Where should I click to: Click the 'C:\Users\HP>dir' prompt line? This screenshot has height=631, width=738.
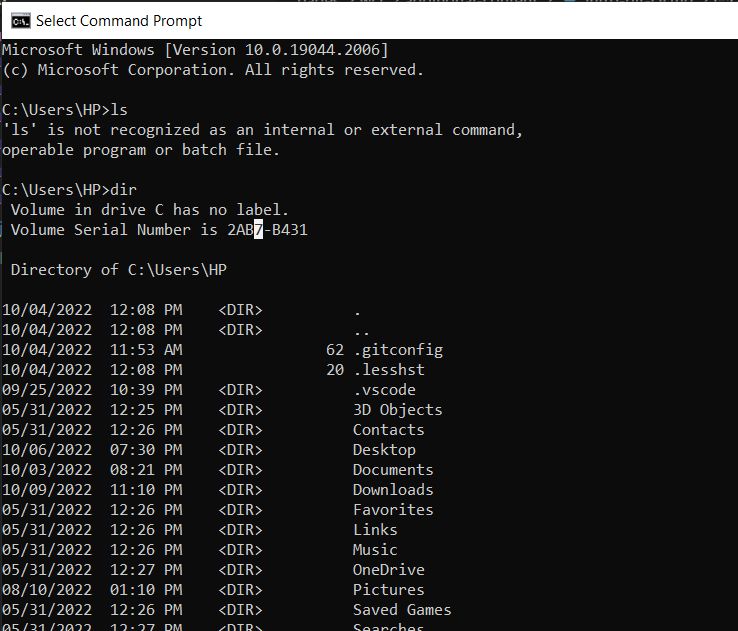[x=69, y=190]
